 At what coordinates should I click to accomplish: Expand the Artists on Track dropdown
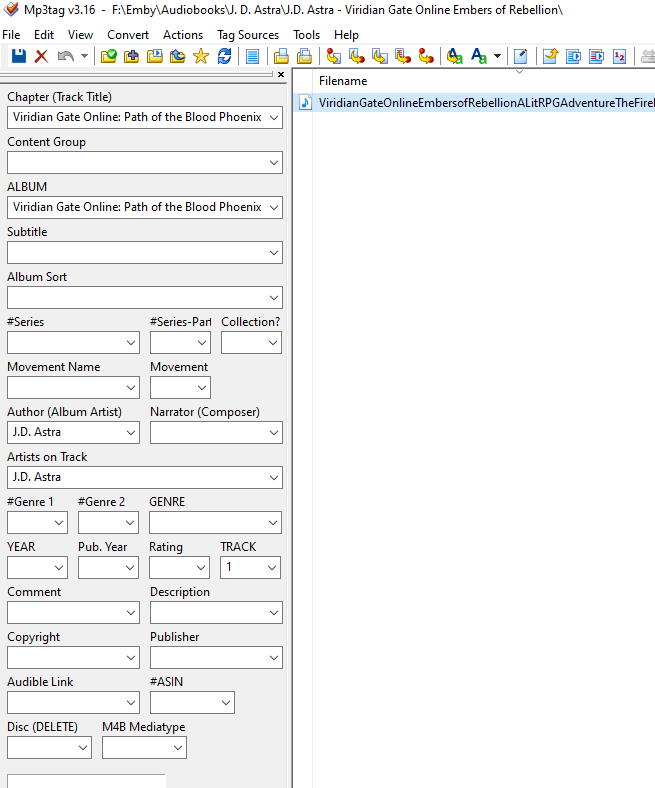point(274,477)
